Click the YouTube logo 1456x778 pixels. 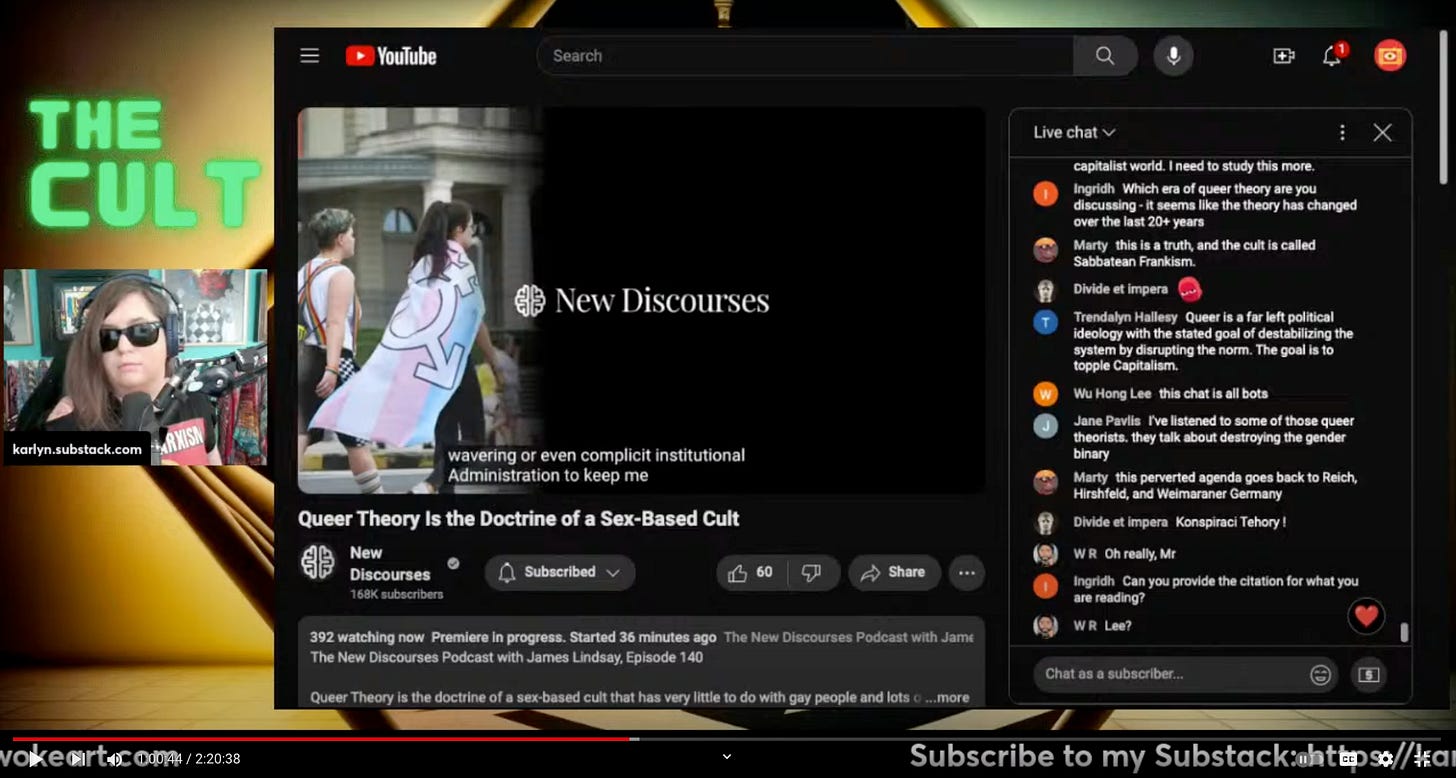click(391, 56)
